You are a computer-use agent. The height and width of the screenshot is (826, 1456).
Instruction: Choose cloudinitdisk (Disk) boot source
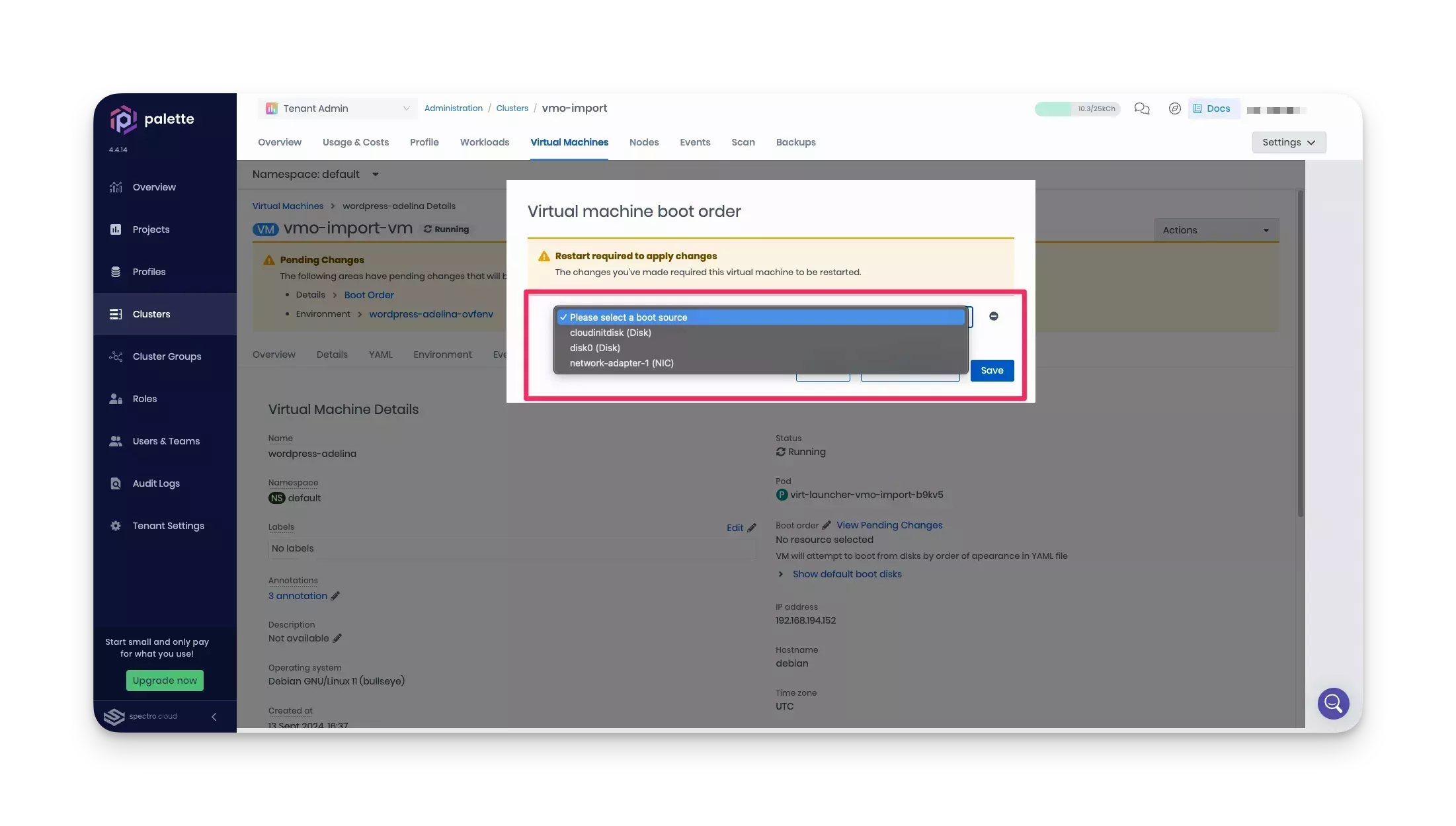(x=610, y=333)
